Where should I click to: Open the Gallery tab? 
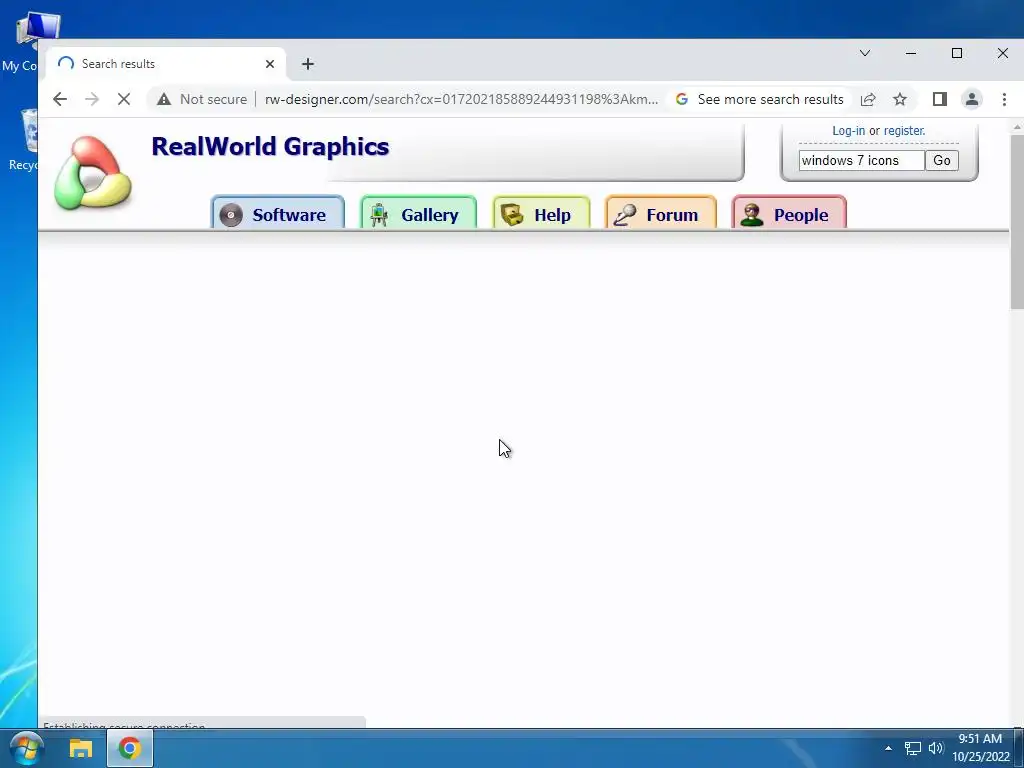coord(419,213)
